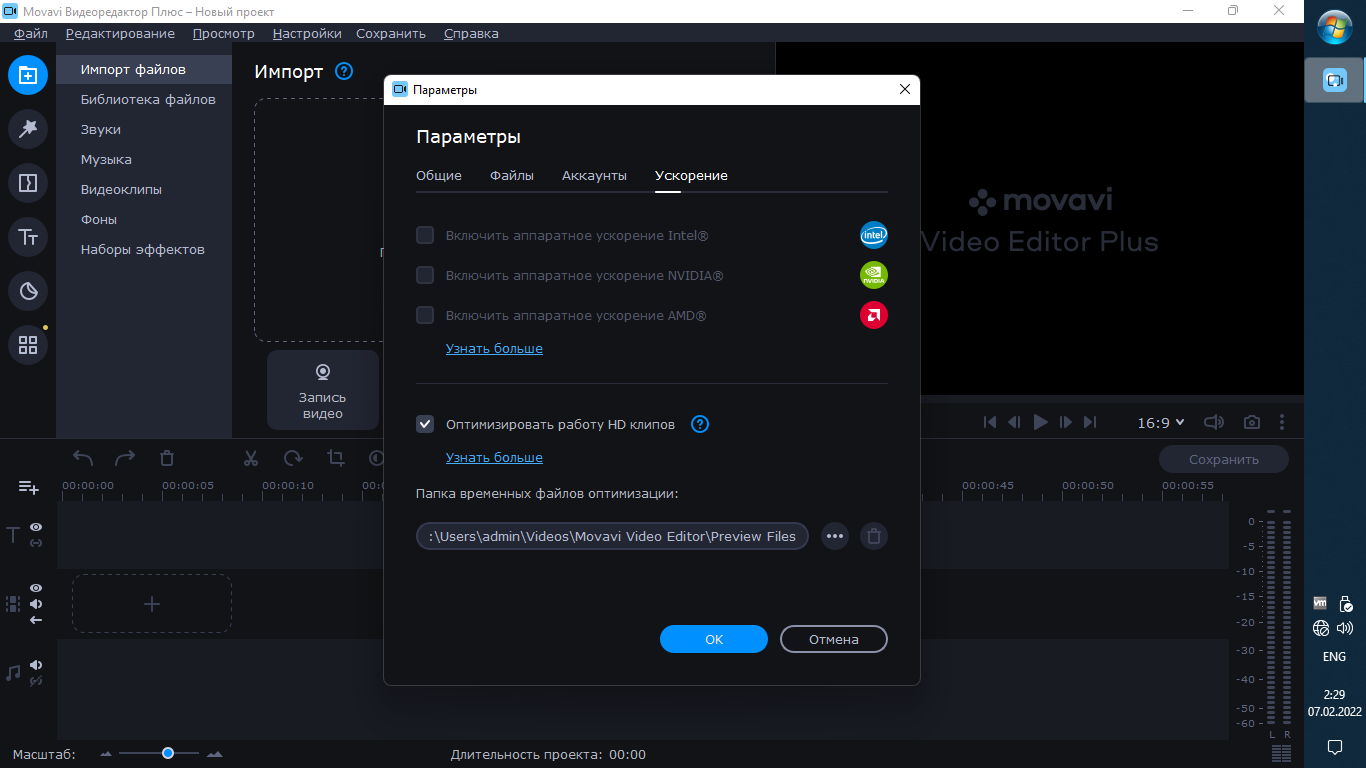Click Узнать больше link under AMD option

(494, 348)
